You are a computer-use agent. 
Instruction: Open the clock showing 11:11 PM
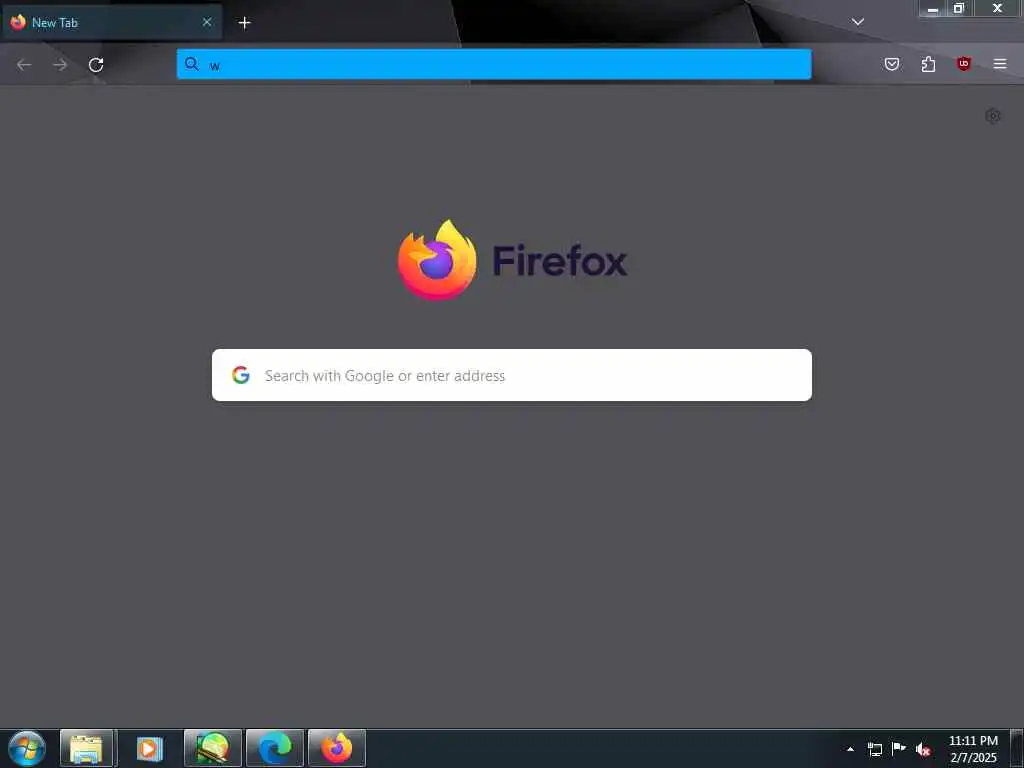pos(973,749)
